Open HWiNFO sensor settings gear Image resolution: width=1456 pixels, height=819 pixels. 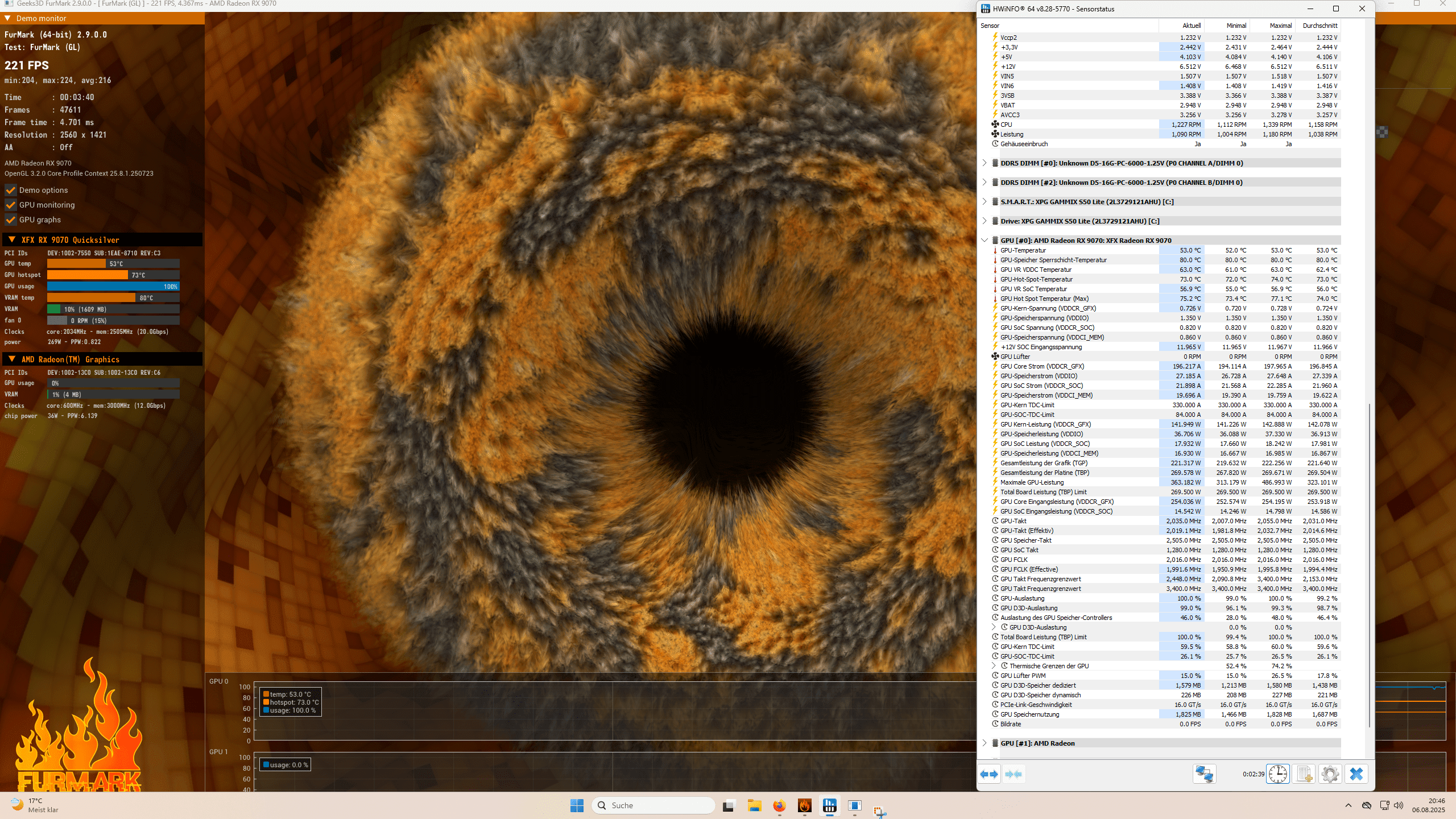[x=1330, y=774]
